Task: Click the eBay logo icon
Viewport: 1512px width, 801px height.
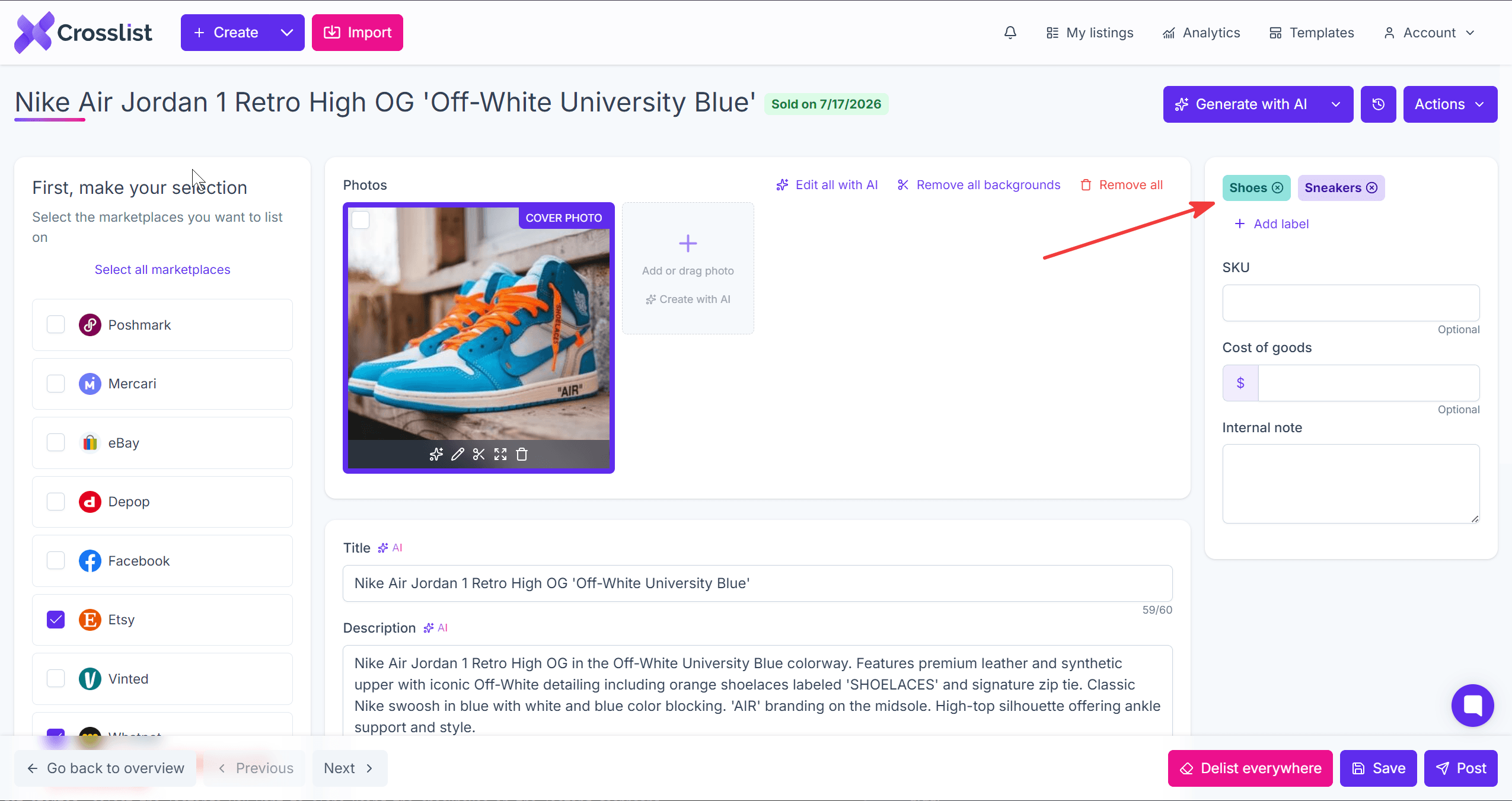Action: click(x=90, y=443)
